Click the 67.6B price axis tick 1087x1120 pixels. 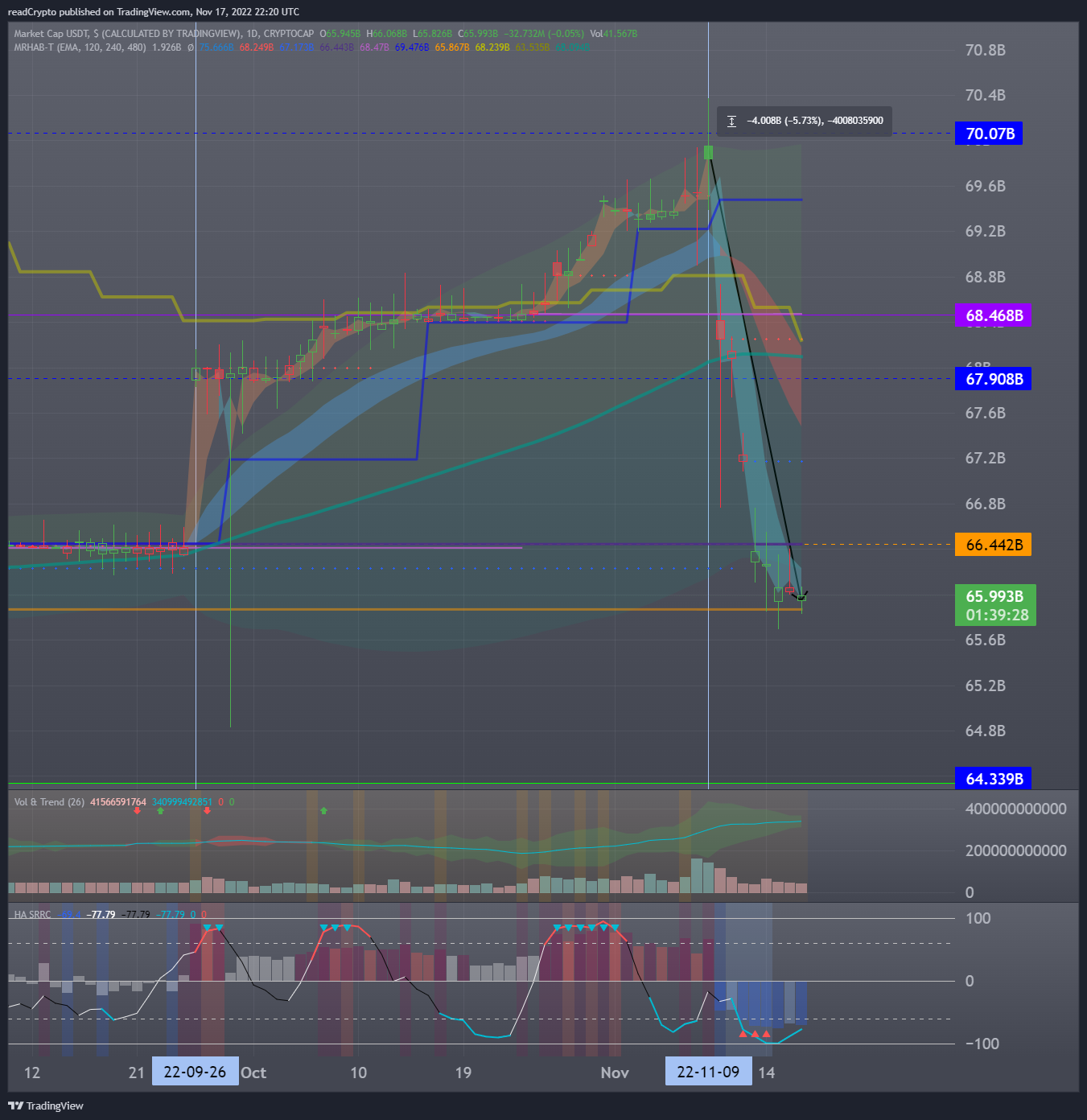pos(986,413)
